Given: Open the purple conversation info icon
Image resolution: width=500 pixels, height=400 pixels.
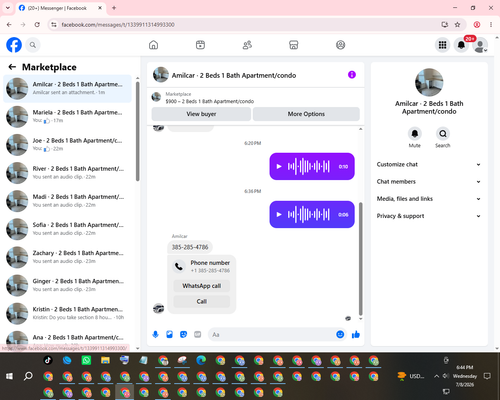Looking at the screenshot, I should tap(352, 75).
